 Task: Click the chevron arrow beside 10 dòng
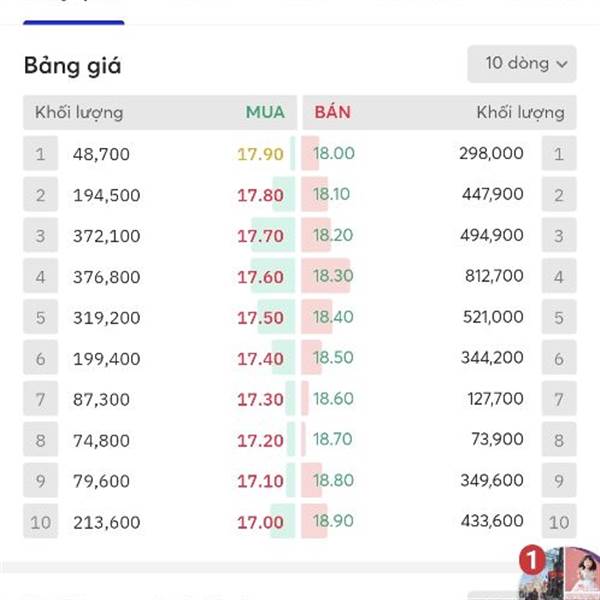point(561,64)
